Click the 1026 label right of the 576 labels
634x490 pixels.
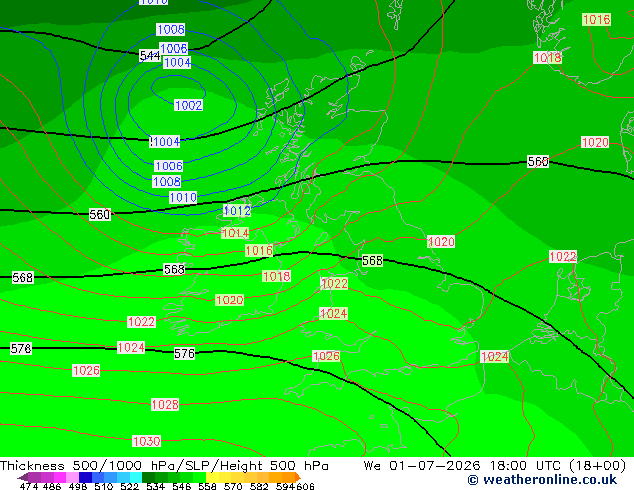326,356
